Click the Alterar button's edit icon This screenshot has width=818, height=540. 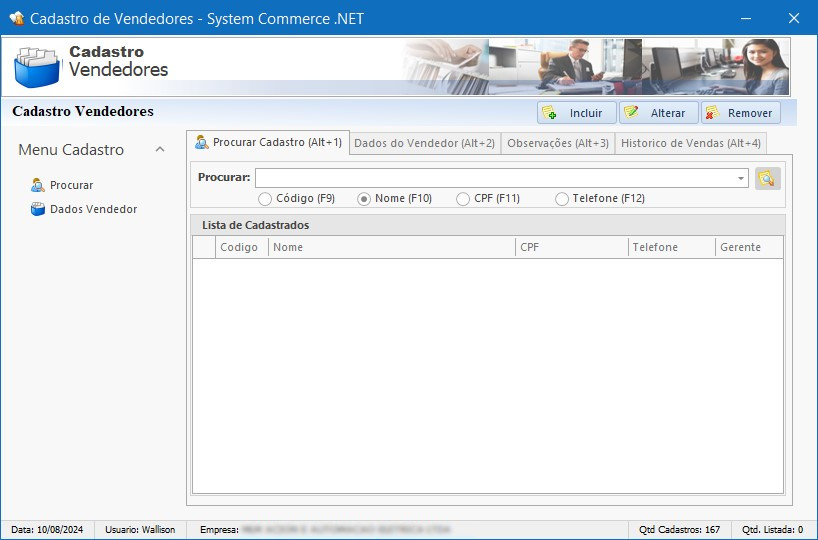pos(631,113)
